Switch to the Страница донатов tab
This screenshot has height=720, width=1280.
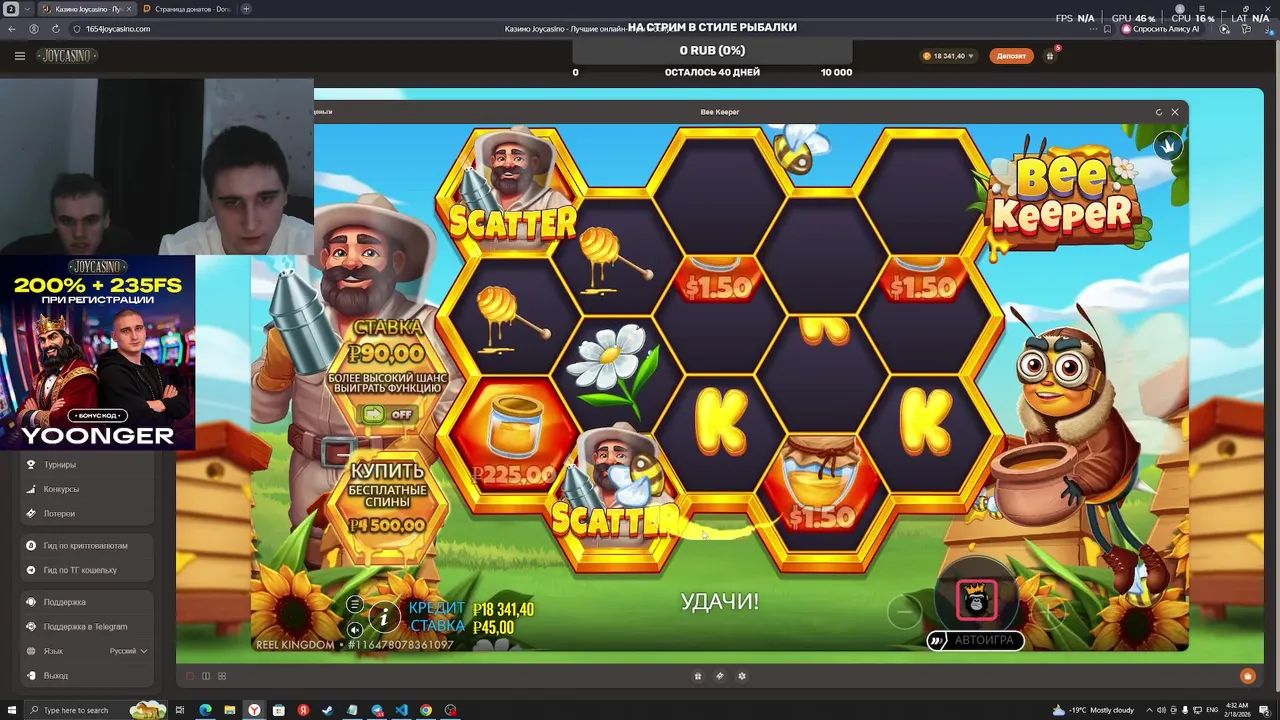click(x=186, y=9)
